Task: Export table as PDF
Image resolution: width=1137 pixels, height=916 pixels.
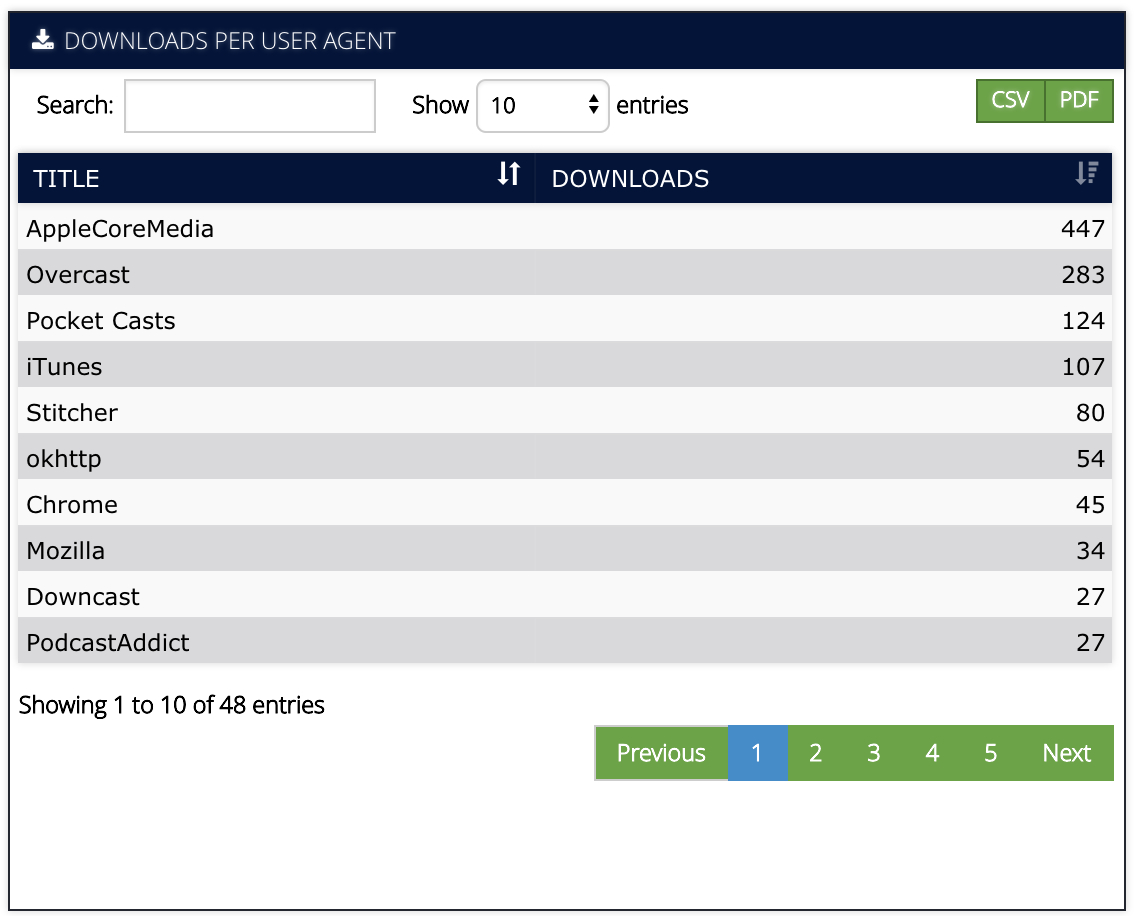Action: tap(1079, 101)
